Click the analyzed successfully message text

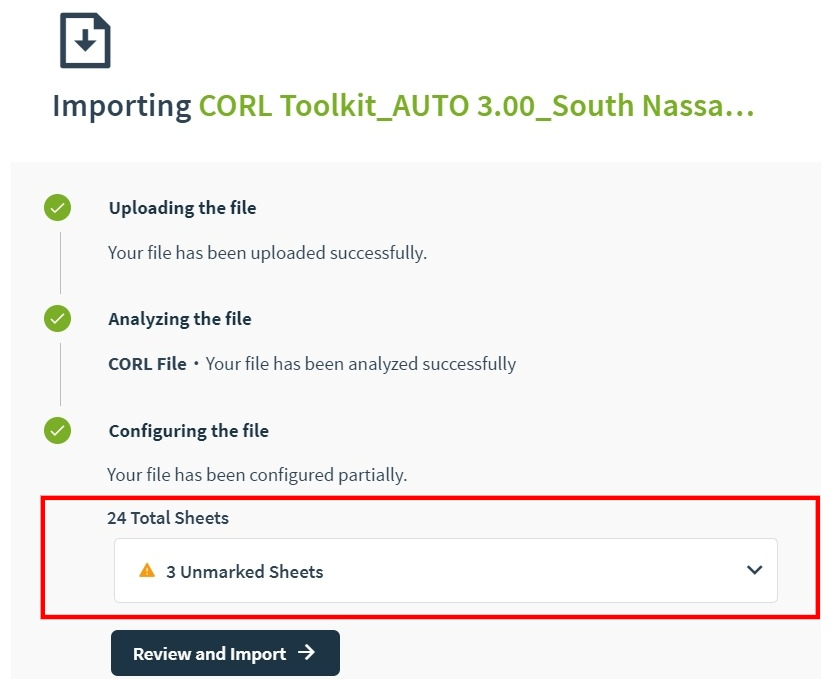click(x=361, y=364)
